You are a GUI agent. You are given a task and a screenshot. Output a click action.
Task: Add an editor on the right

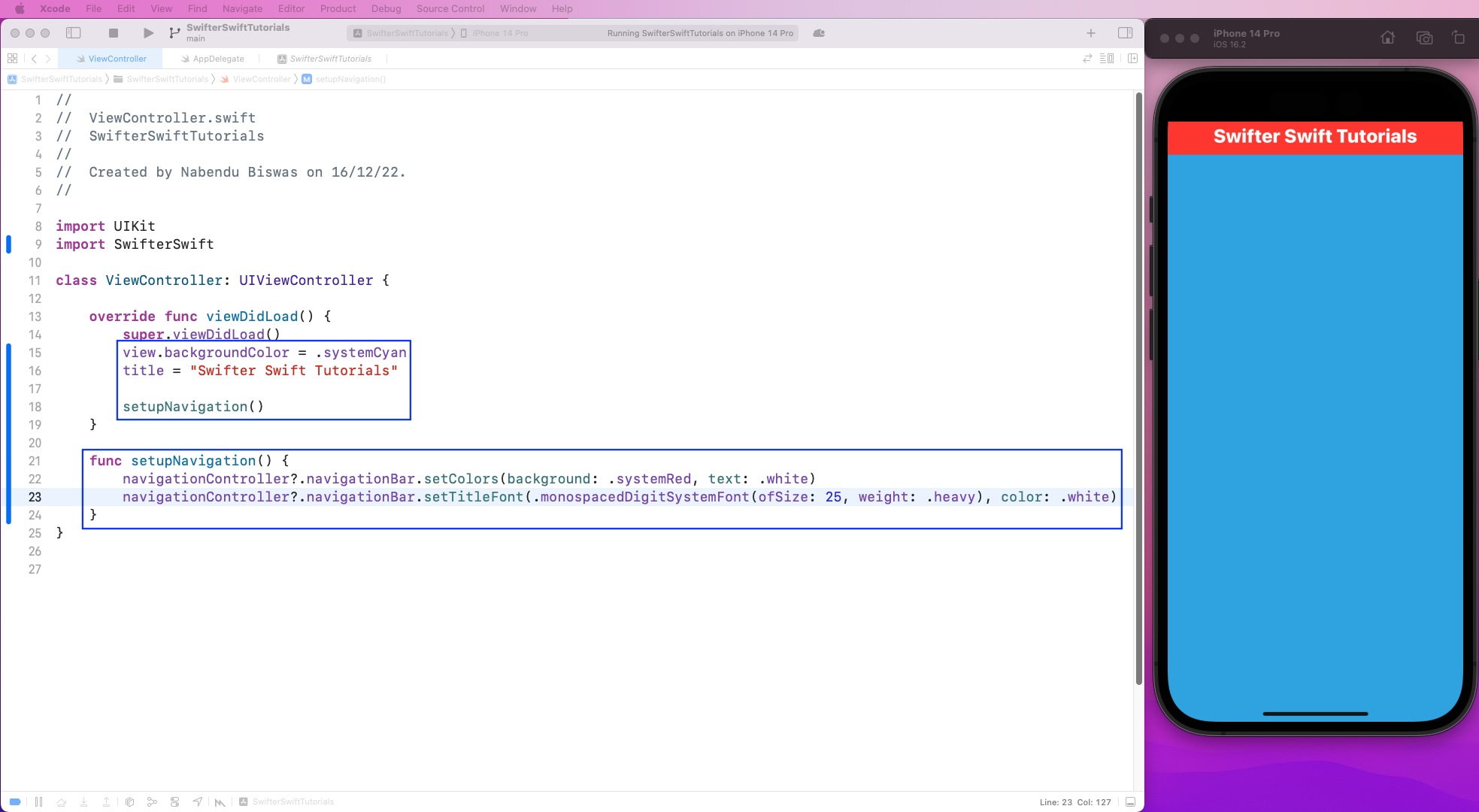pyautogui.click(x=1132, y=59)
